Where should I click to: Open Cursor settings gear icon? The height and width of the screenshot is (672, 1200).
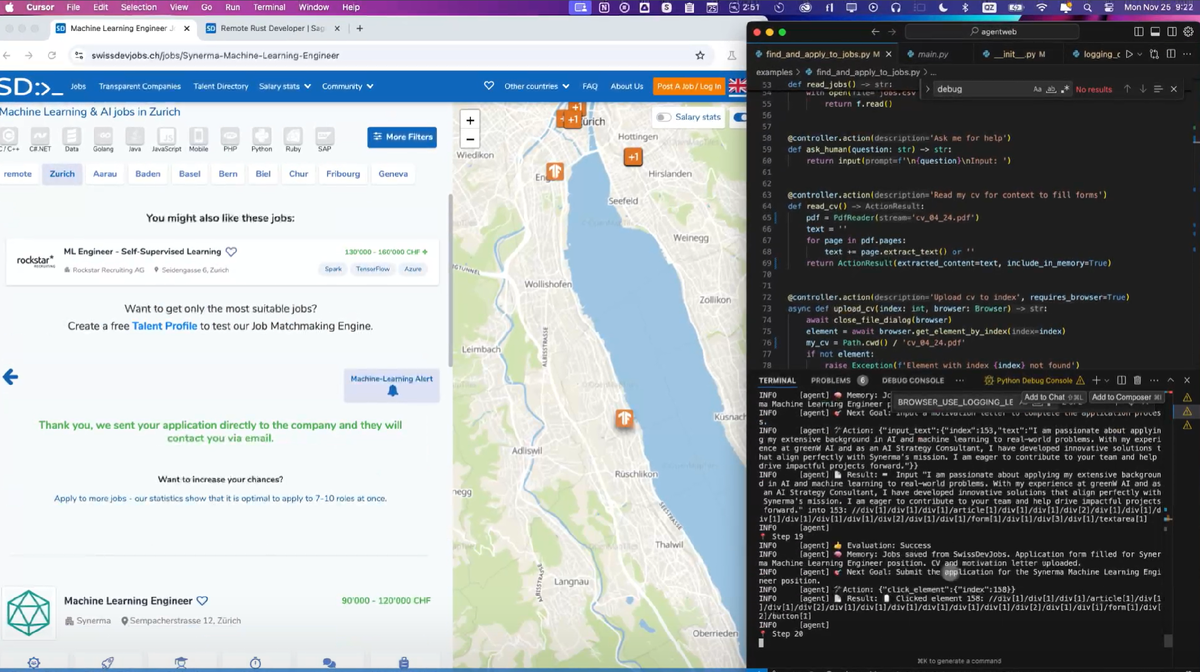point(1188,32)
